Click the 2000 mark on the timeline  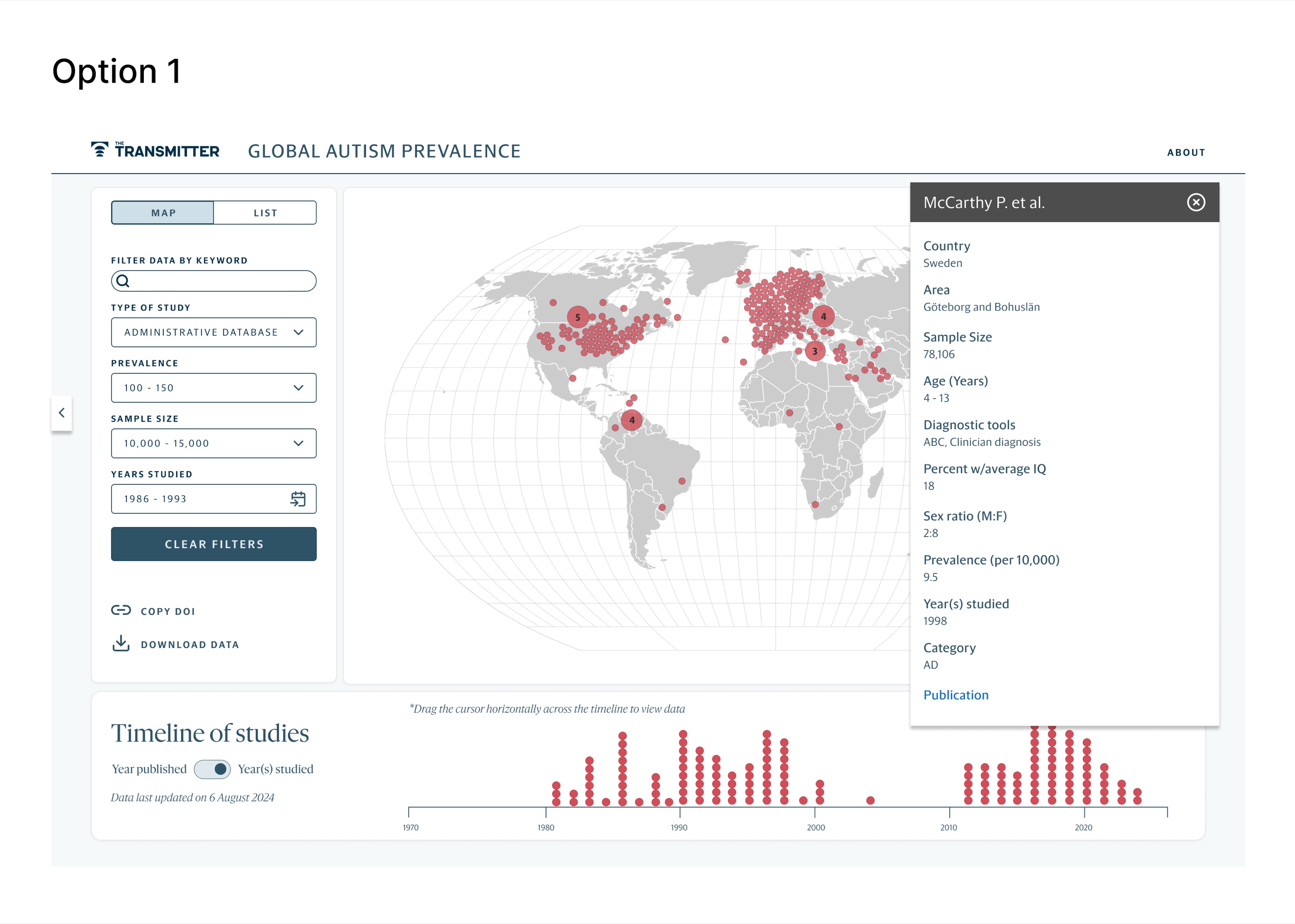815,827
